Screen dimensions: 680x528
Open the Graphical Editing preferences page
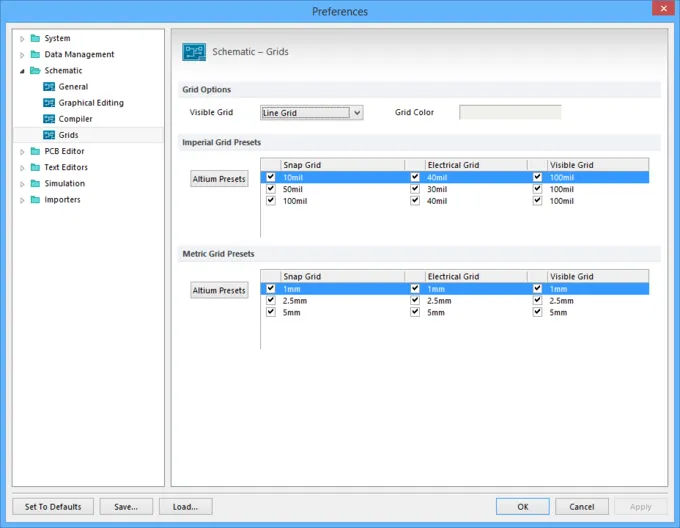coord(91,103)
